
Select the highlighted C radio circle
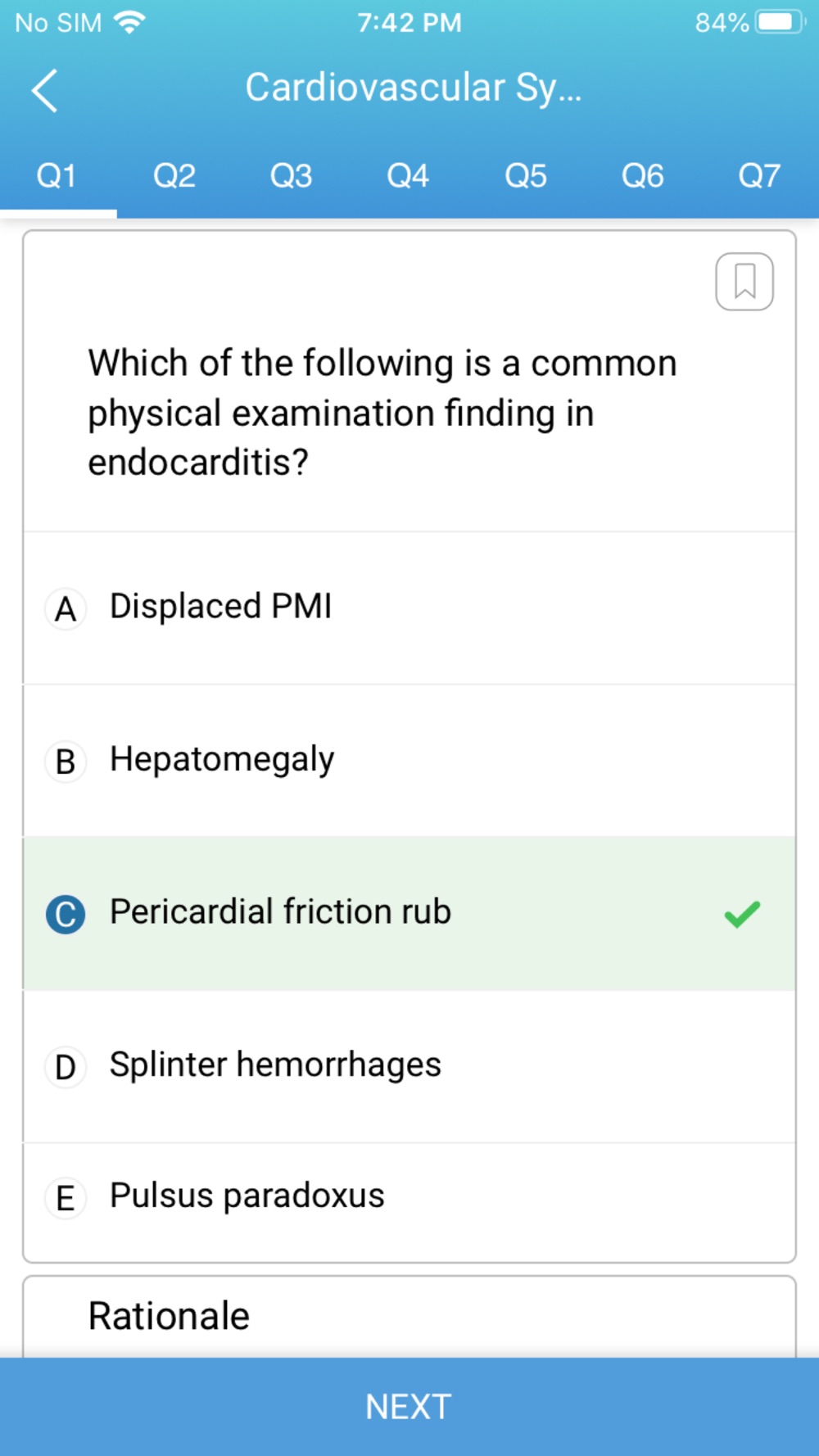[66, 915]
